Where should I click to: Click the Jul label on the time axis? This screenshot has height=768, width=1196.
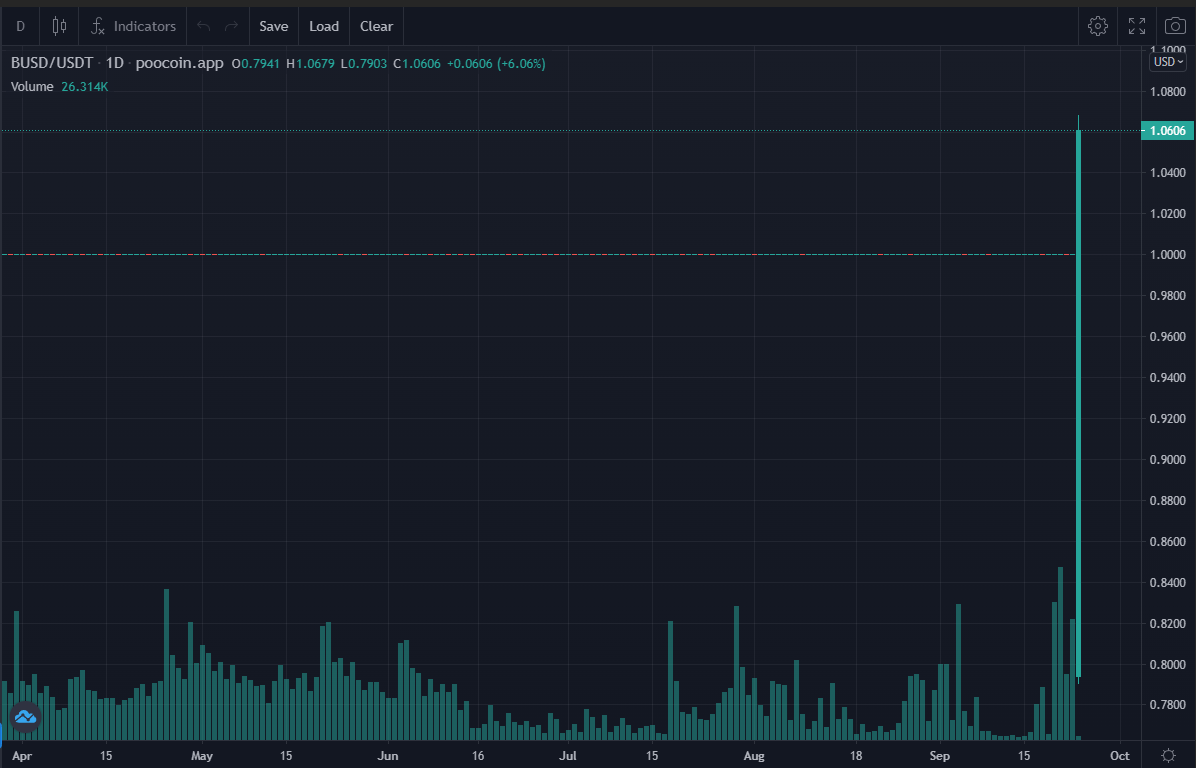pyautogui.click(x=567, y=756)
